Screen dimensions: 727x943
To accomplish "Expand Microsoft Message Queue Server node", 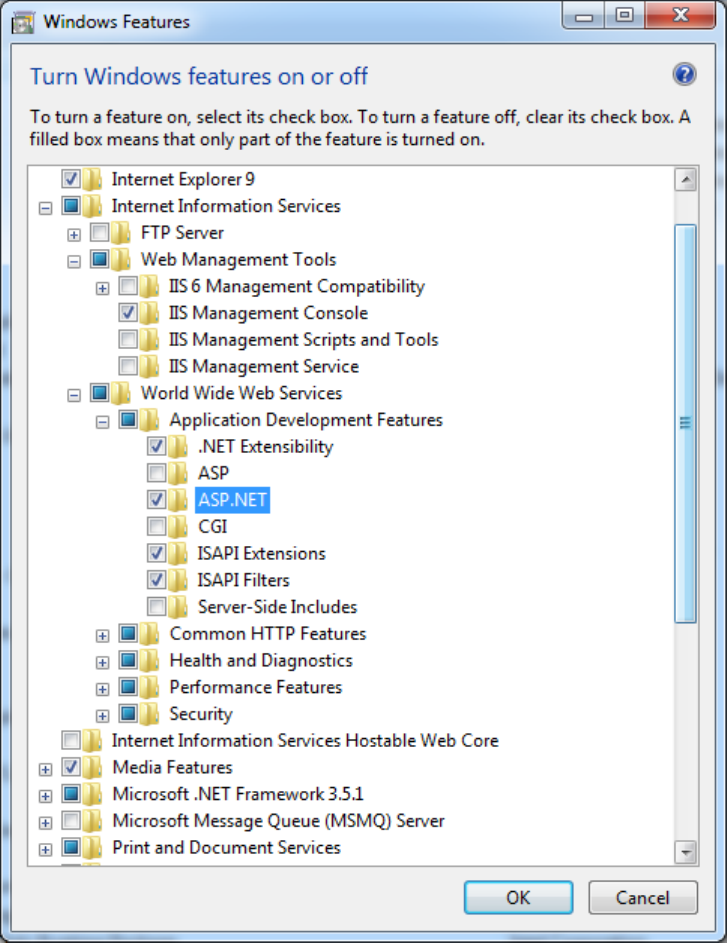I will [x=45, y=823].
